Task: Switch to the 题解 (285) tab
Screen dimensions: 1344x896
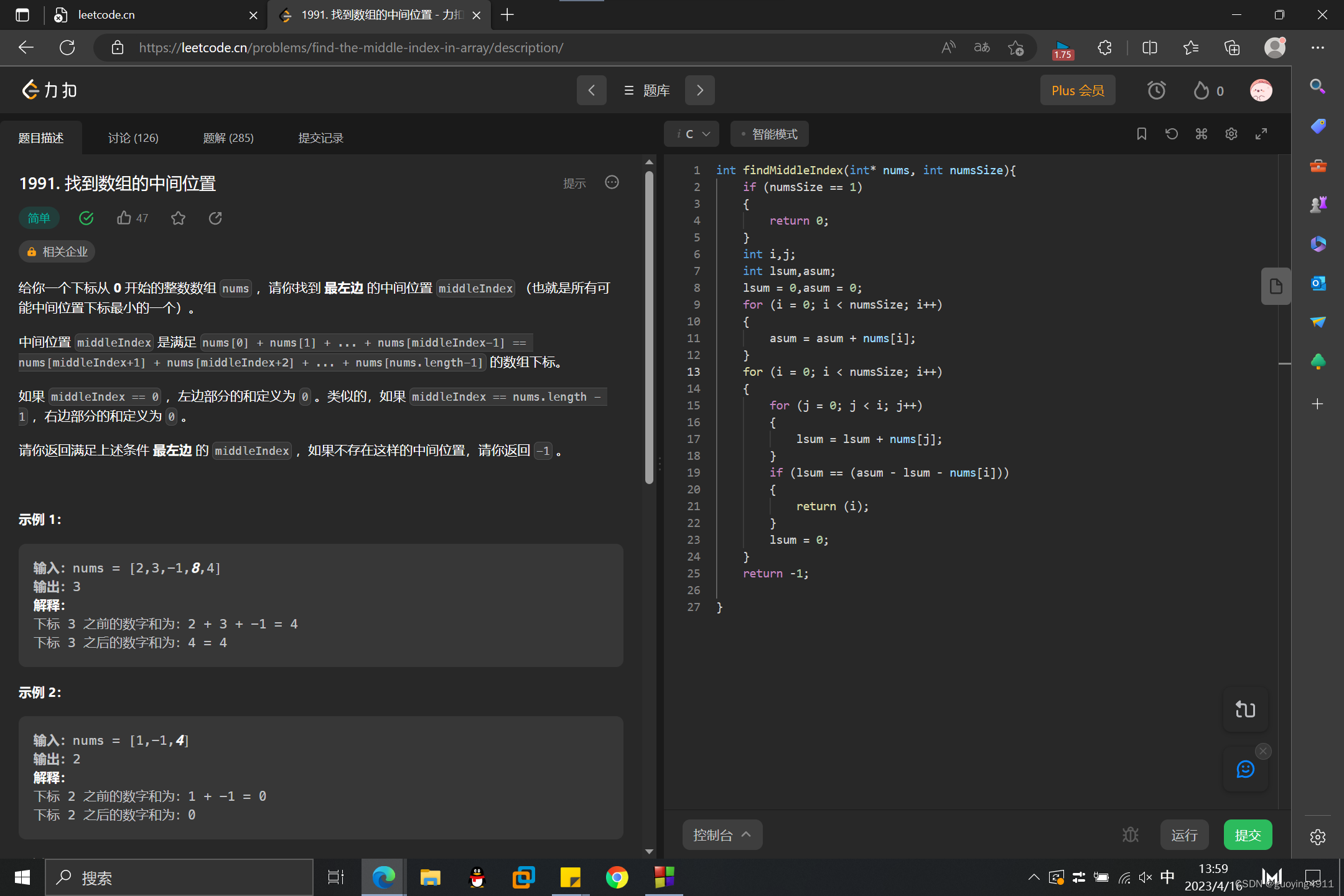Action: [228, 138]
